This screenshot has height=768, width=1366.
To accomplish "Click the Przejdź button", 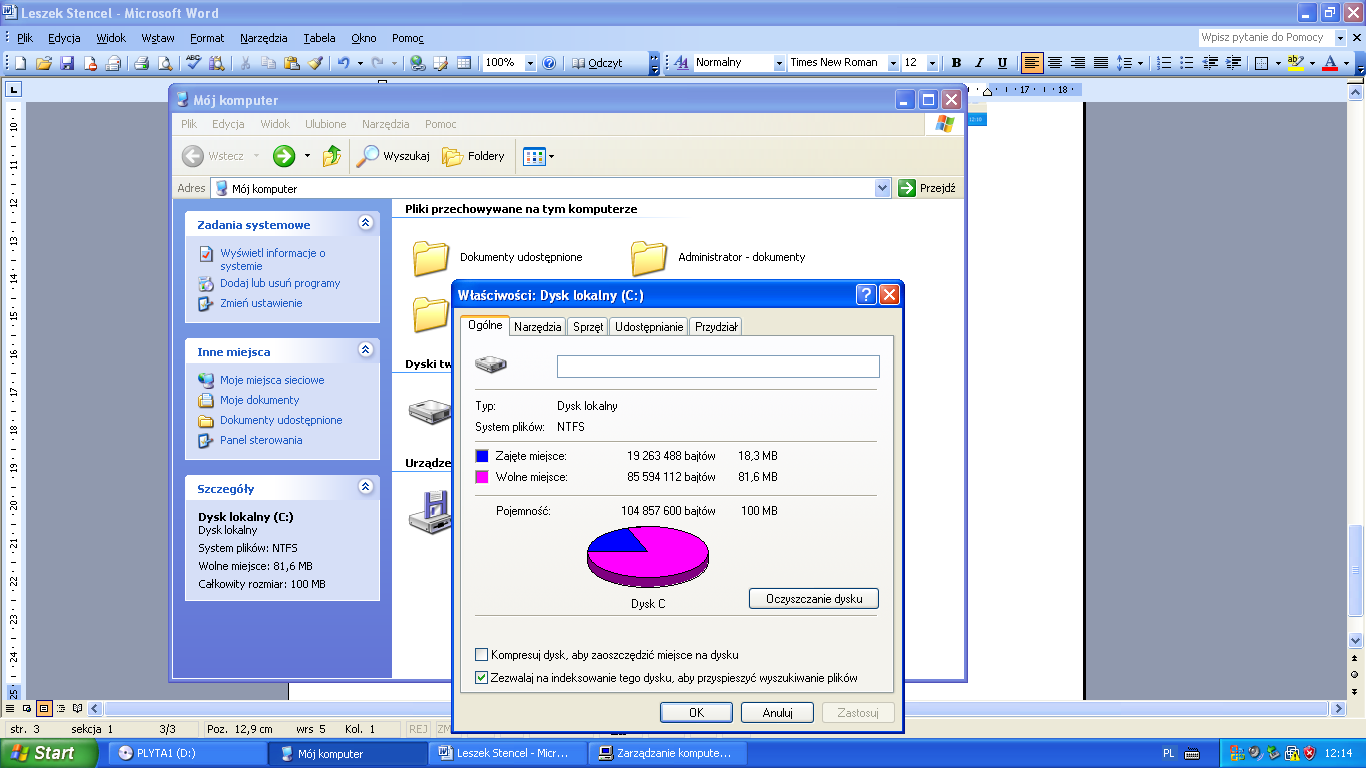I will 927,188.
